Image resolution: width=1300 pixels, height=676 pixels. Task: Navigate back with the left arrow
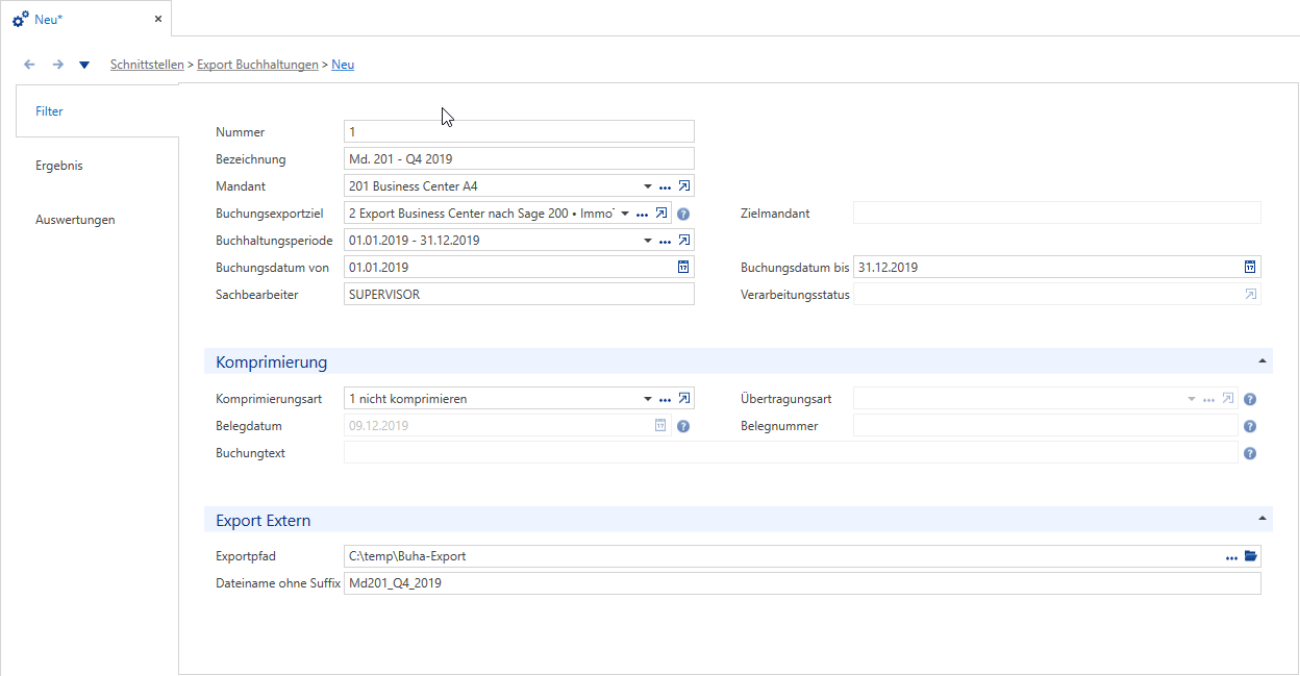[29, 64]
